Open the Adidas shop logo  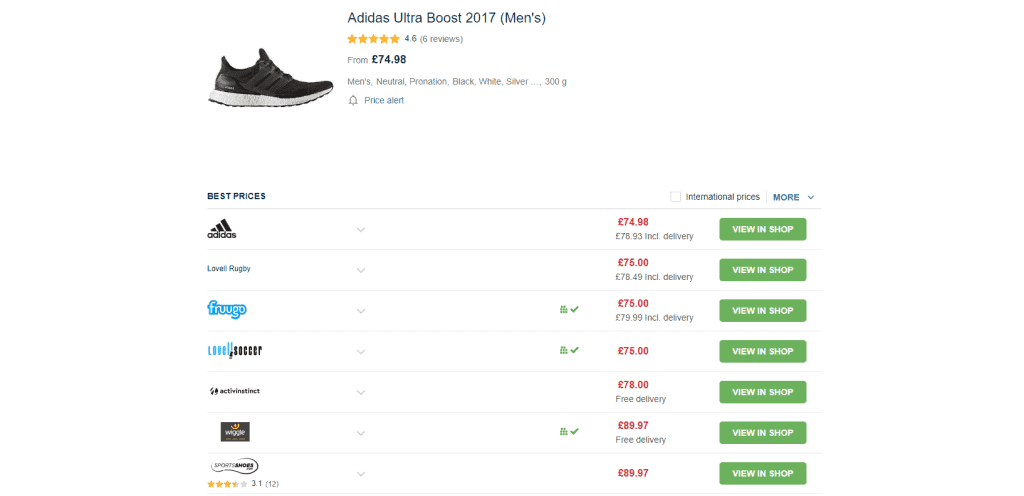pyautogui.click(x=222, y=229)
